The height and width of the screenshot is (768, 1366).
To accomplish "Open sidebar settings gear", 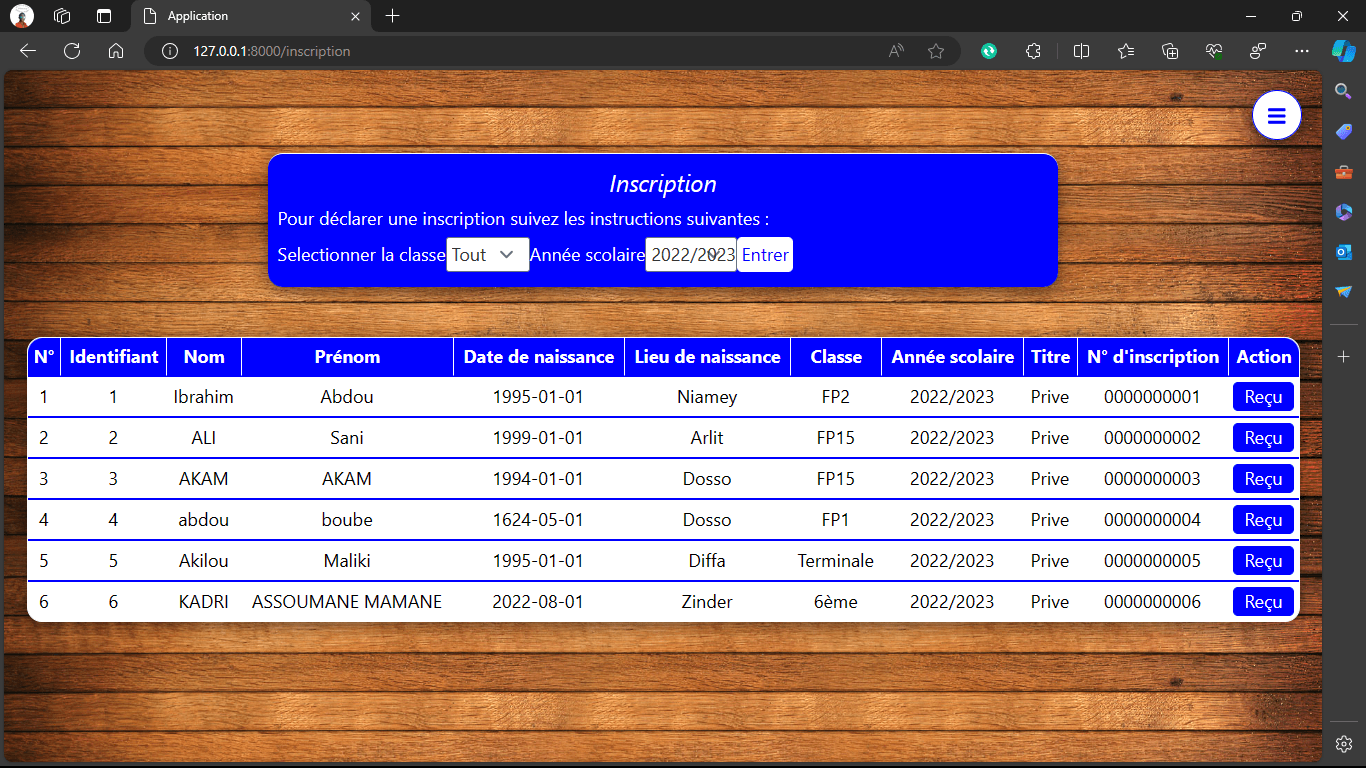I will click(1344, 744).
